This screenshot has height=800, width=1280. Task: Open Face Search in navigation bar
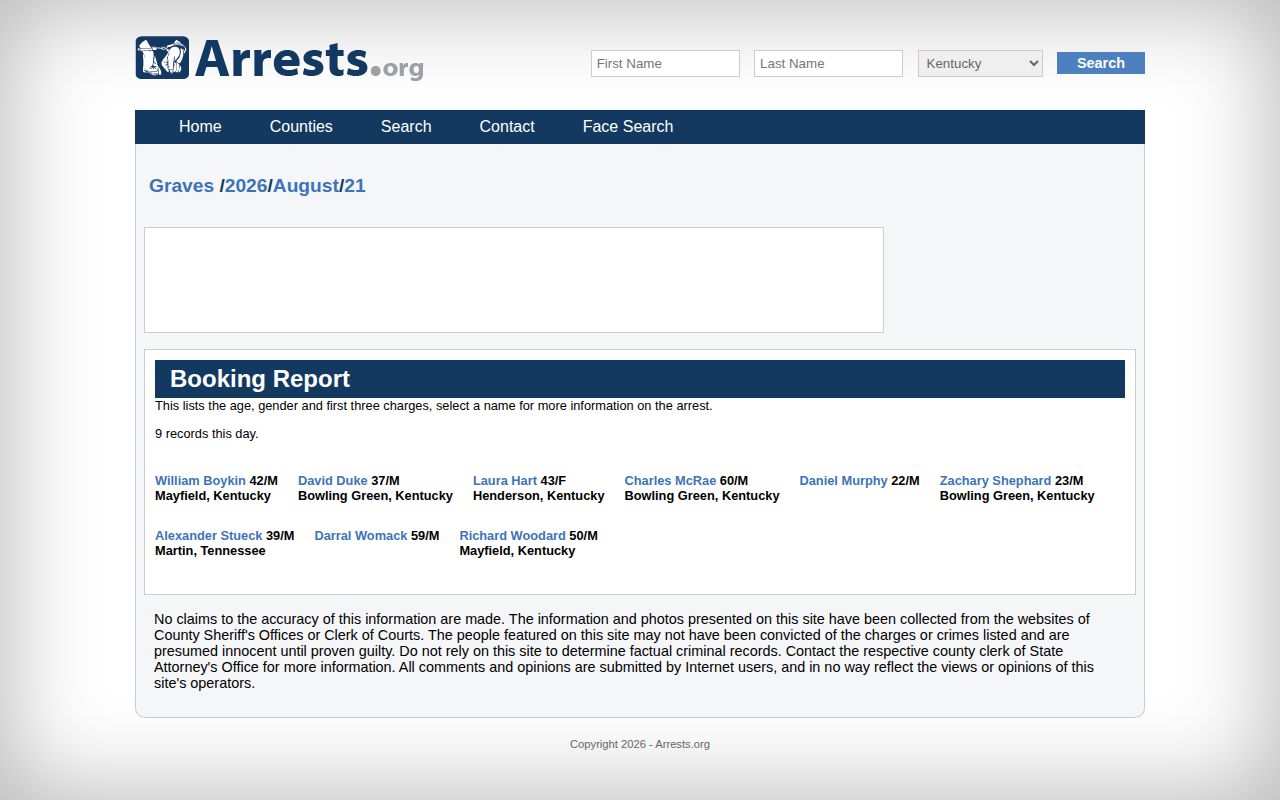(x=628, y=126)
